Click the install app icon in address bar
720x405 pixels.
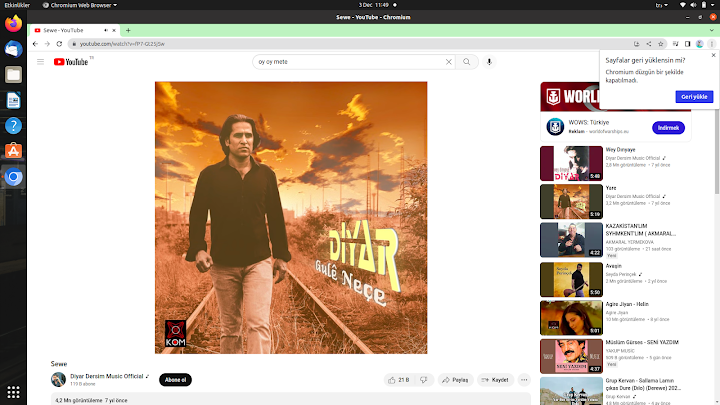(636, 44)
